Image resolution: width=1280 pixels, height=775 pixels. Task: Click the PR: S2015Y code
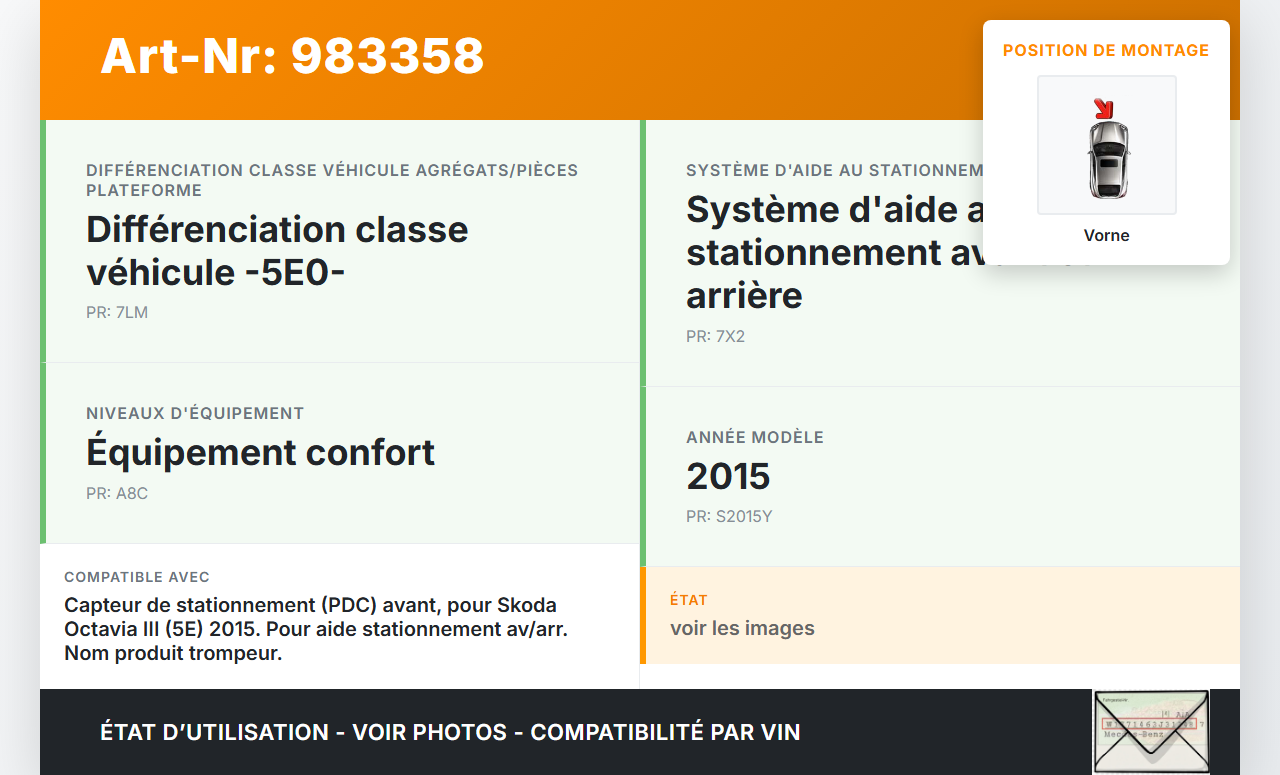[x=729, y=517]
